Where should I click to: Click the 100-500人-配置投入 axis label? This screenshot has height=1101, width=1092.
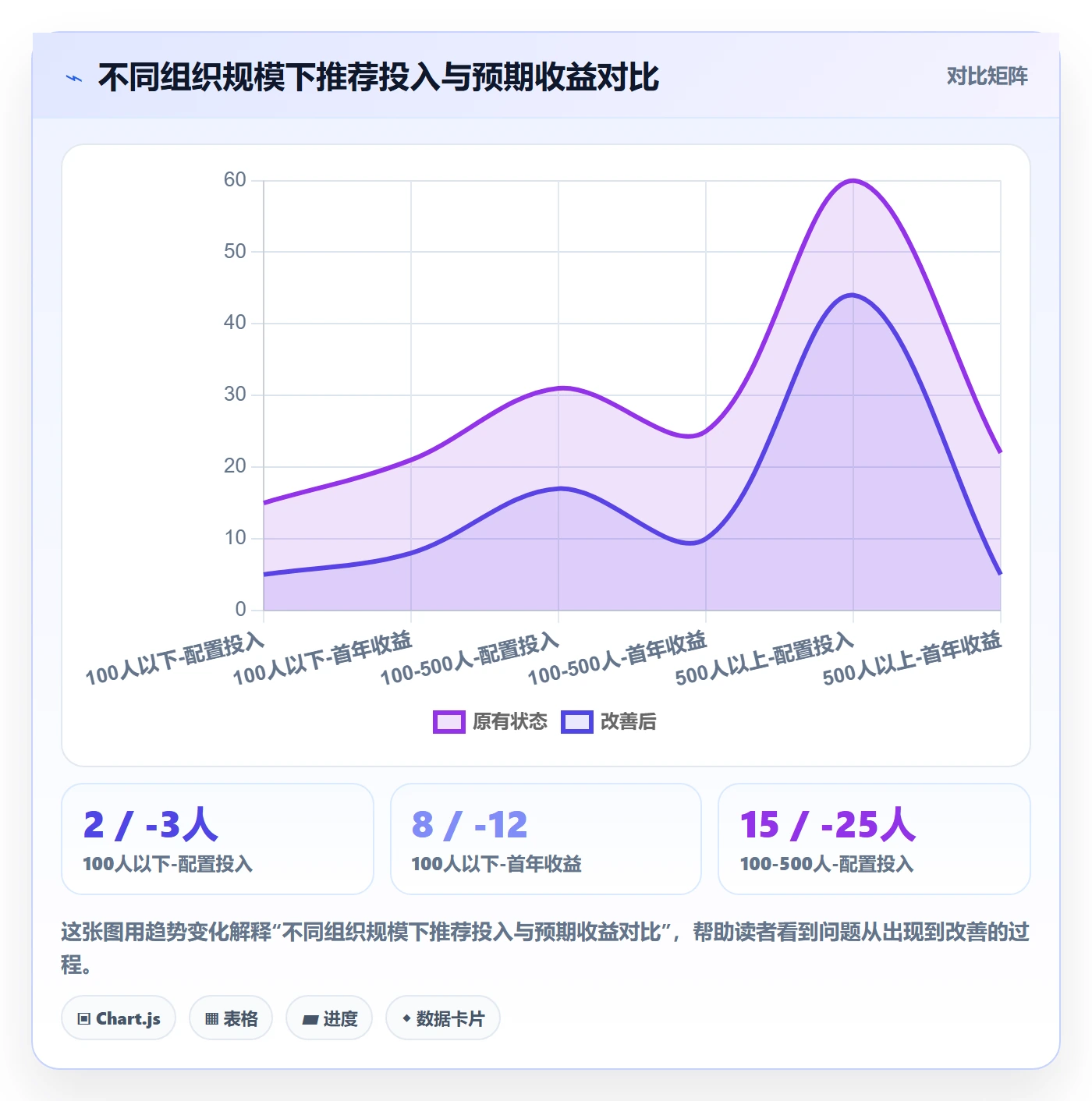pos(470,660)
